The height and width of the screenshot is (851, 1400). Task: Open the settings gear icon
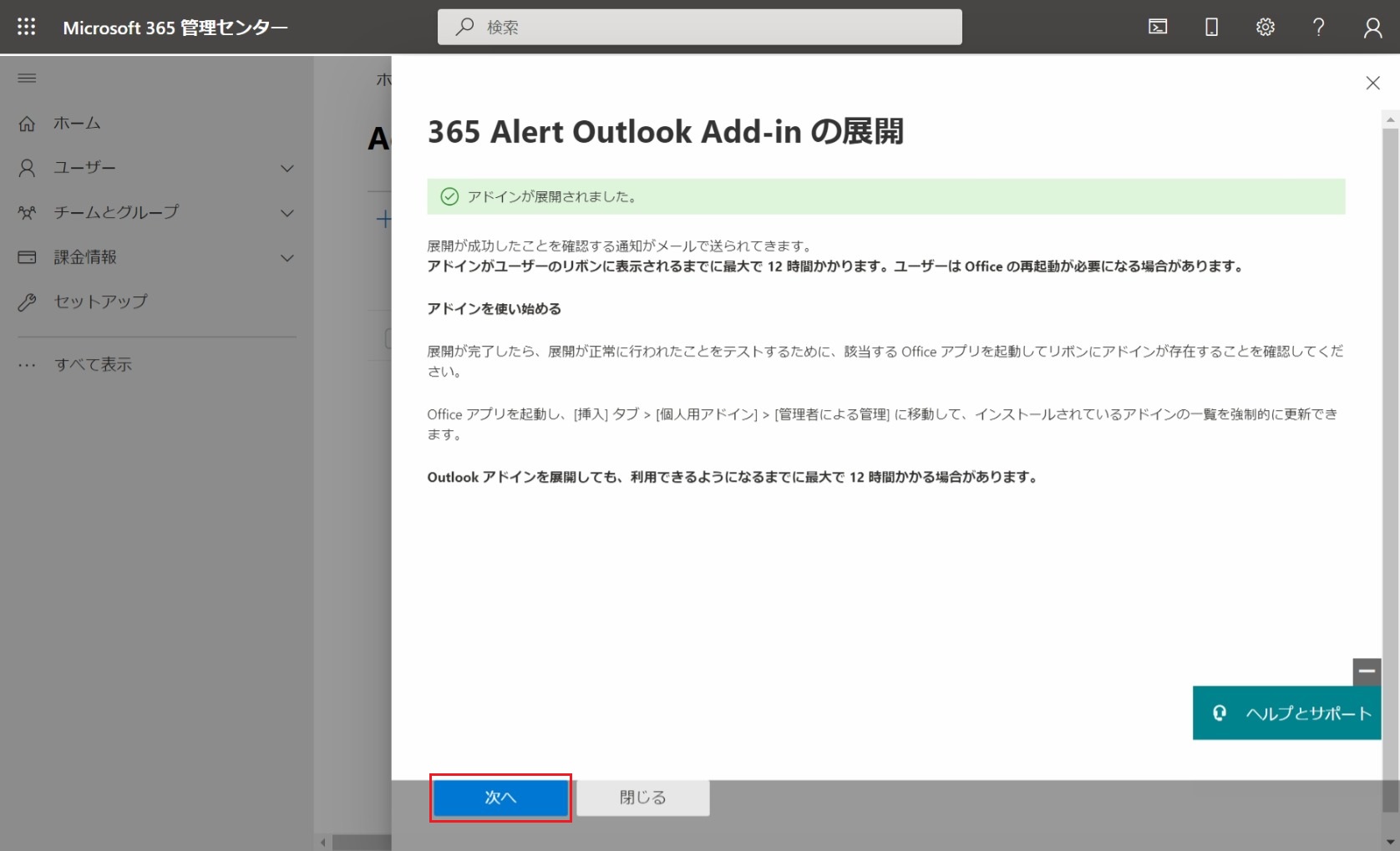coord(1265,27)
